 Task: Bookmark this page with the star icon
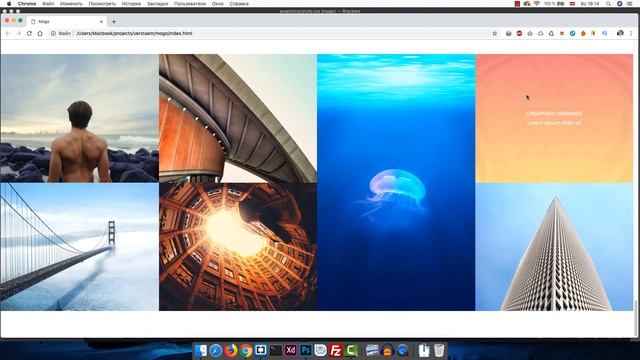(x=495, y=33)
